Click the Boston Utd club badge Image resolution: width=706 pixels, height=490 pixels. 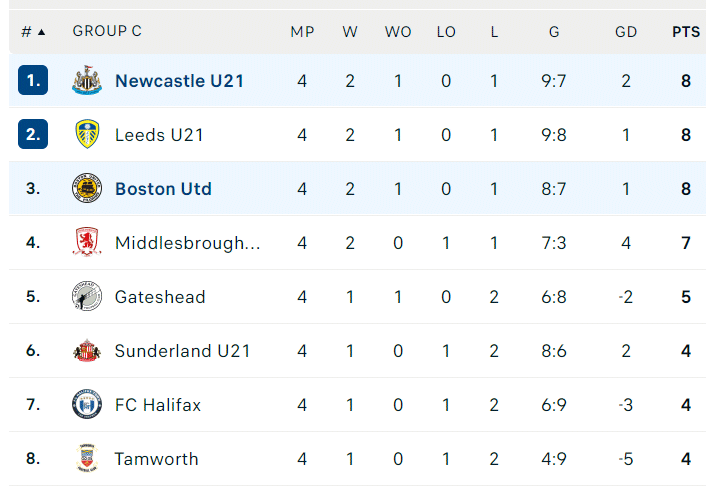(x=87, y=188)
